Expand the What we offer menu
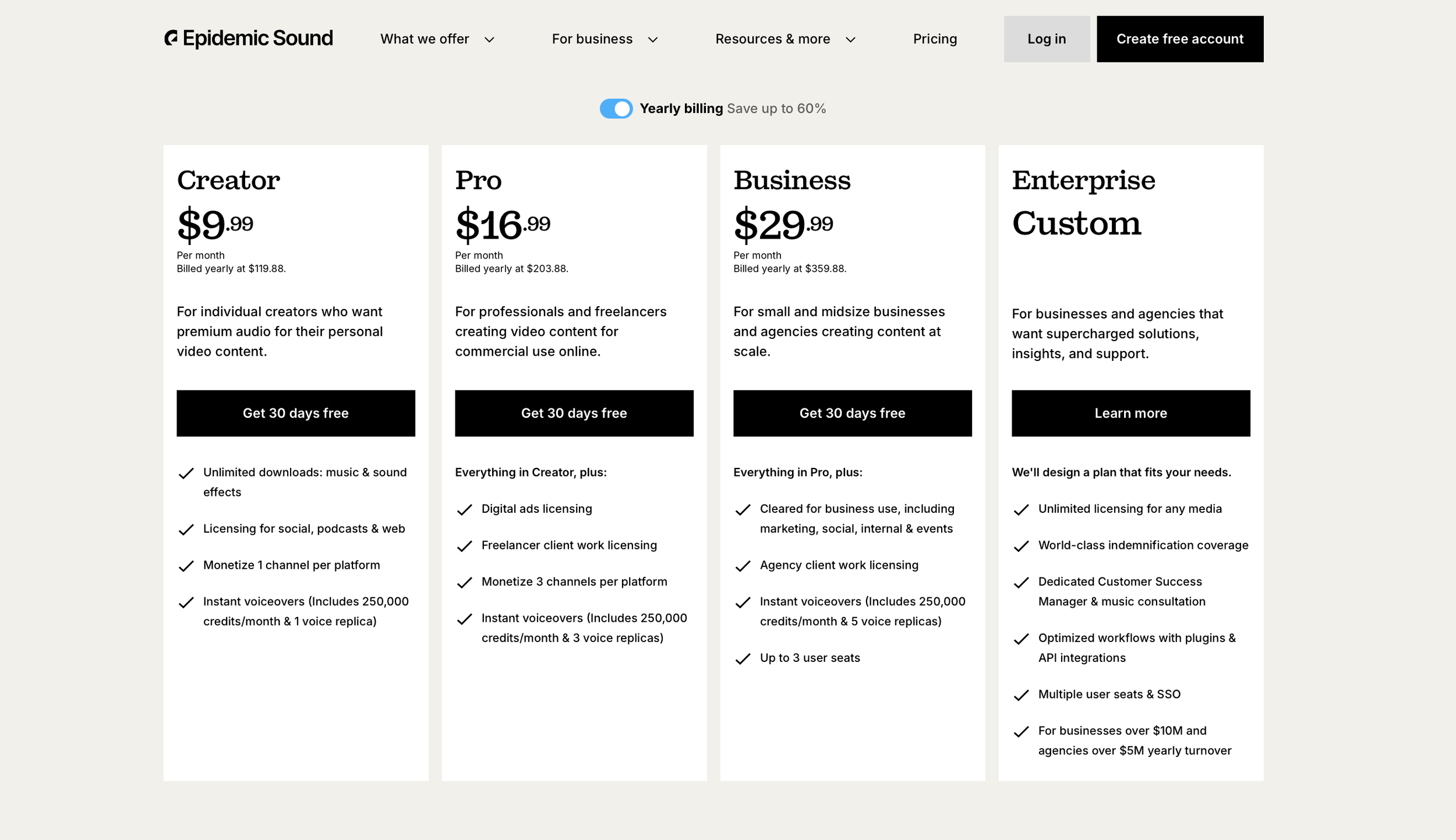The width and height of the screenshot is (1456, 840). click(x=437, y=39)
